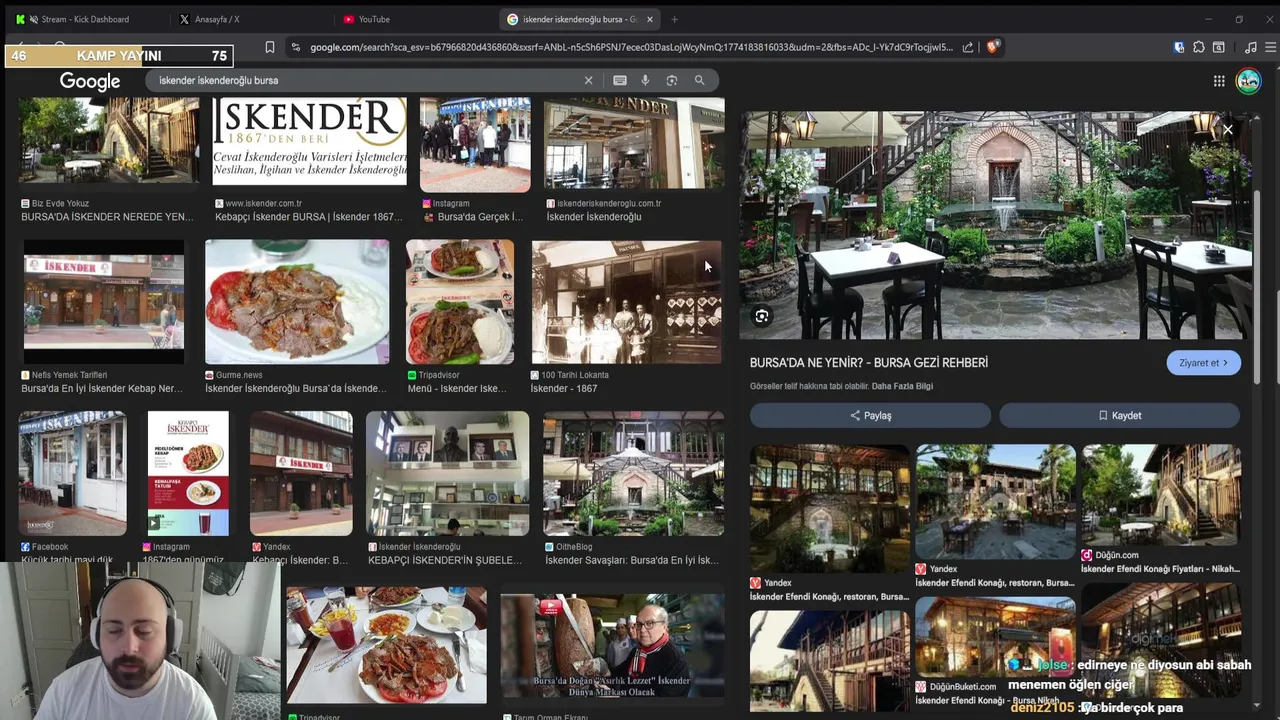The image size is (1280, 720).
Task: Open Instagram Bursa'da Gerçek İ... result image
Action: [x=475, y=145]
